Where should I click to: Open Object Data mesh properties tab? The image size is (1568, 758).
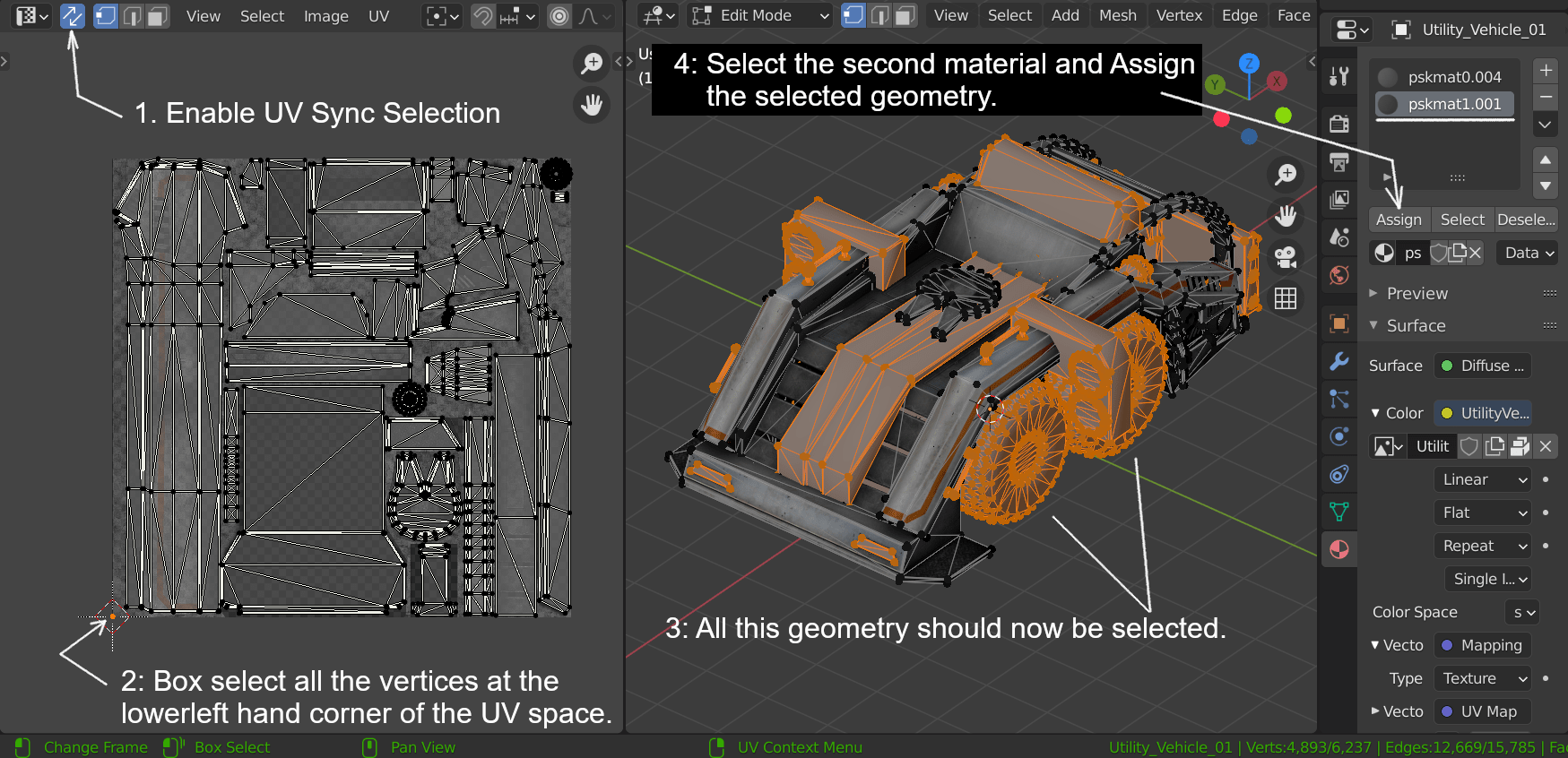[x=1339, y=512]
